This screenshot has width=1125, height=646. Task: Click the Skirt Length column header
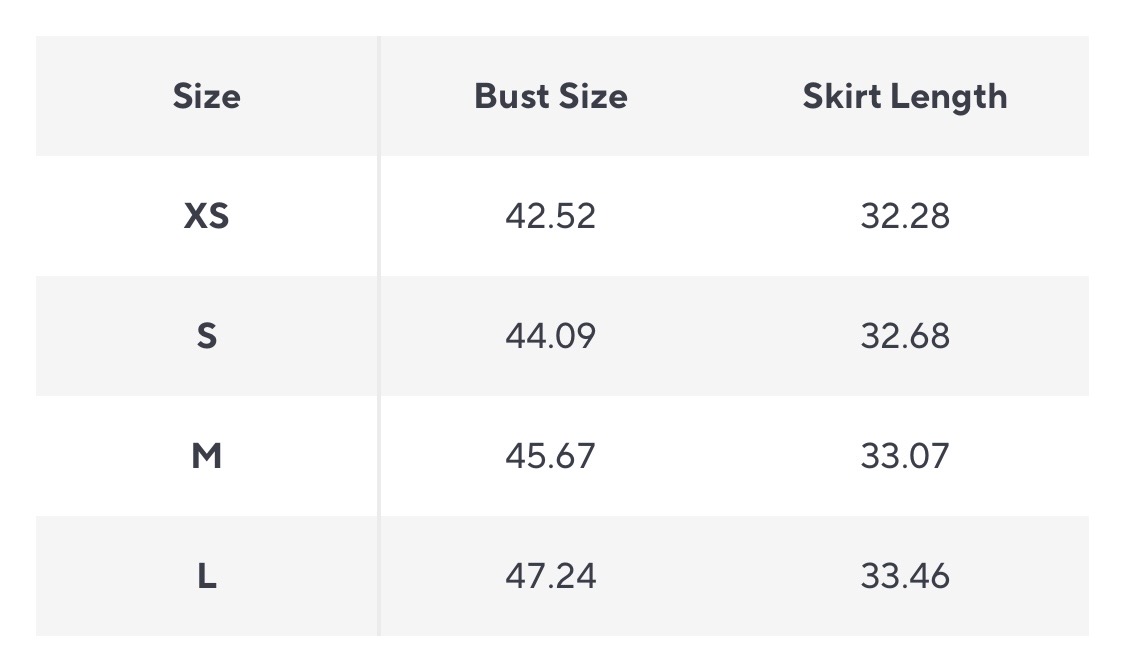904,96
